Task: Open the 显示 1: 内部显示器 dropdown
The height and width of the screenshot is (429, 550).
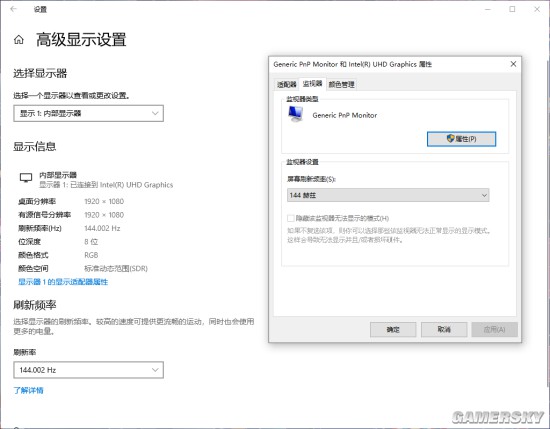Action: tap(88, 113)
